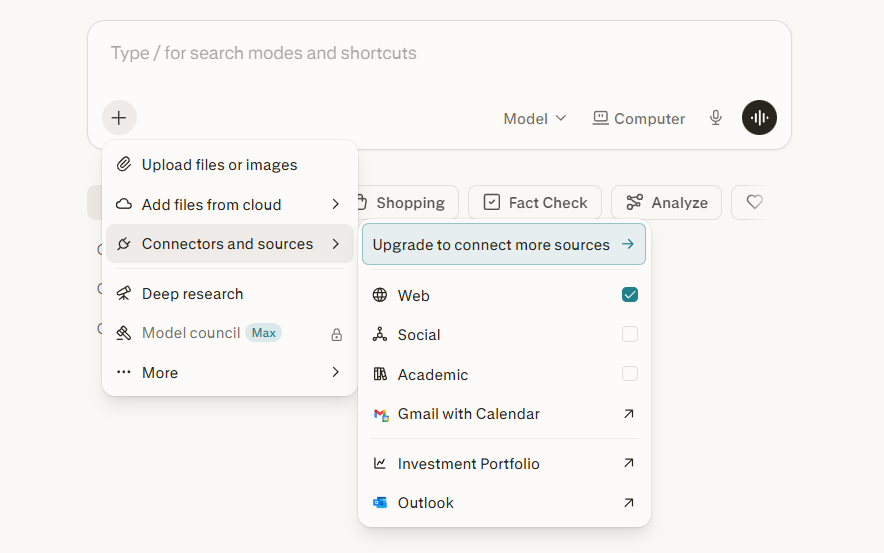Open the Model dropdown

[535, 118]
